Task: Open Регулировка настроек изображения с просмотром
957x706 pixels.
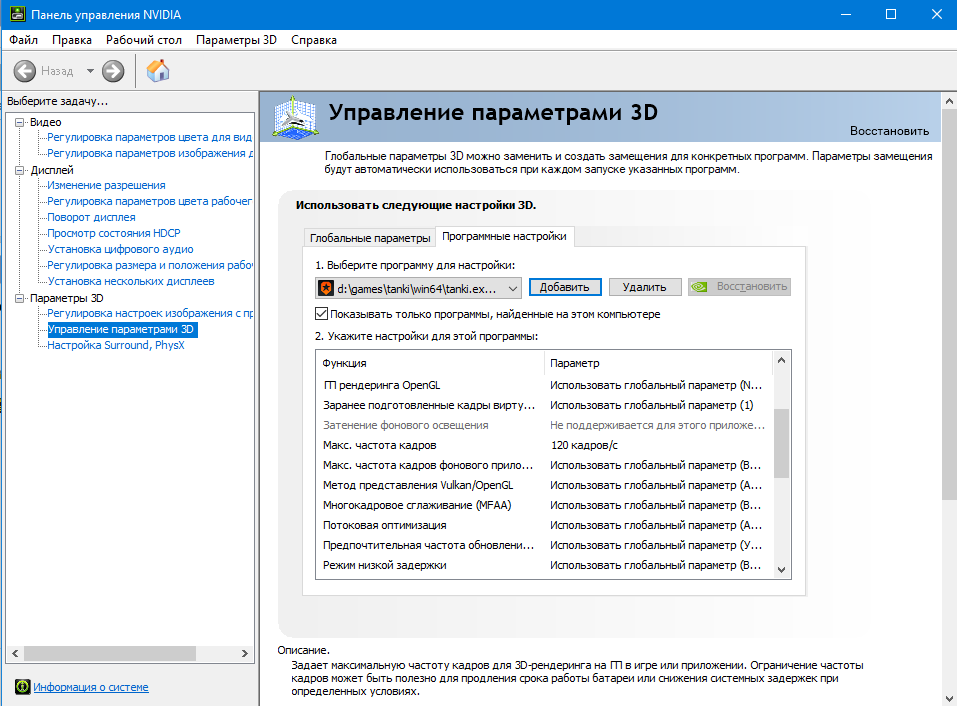Action: click(x=150, y=313)
